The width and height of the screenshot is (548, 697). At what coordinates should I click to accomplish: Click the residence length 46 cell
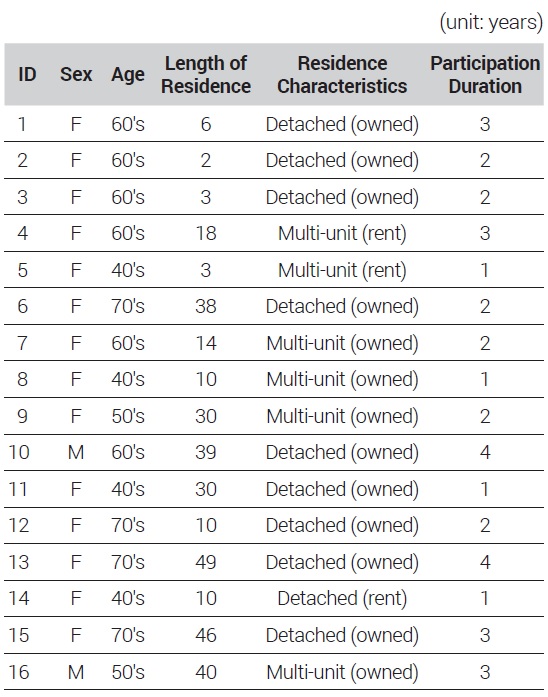[206, 635]
